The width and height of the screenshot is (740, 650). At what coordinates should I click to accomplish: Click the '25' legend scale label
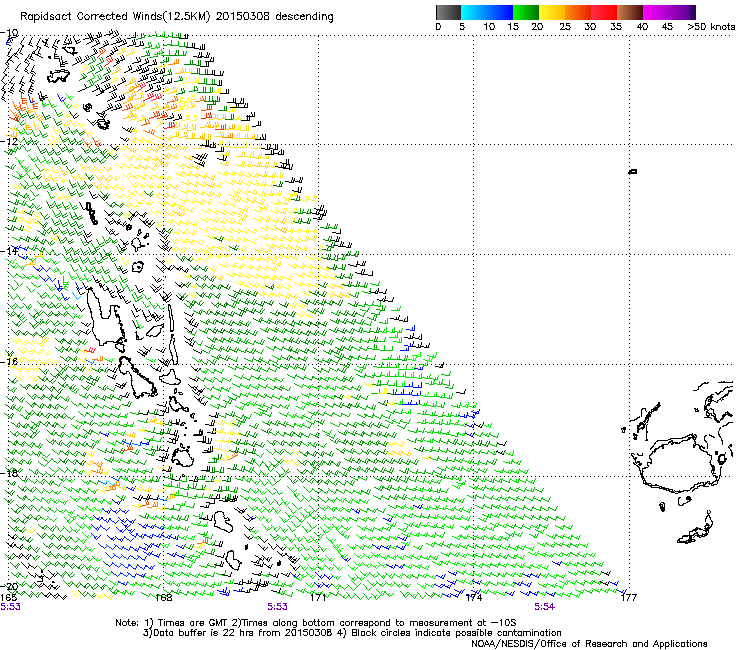click(565, 27)
